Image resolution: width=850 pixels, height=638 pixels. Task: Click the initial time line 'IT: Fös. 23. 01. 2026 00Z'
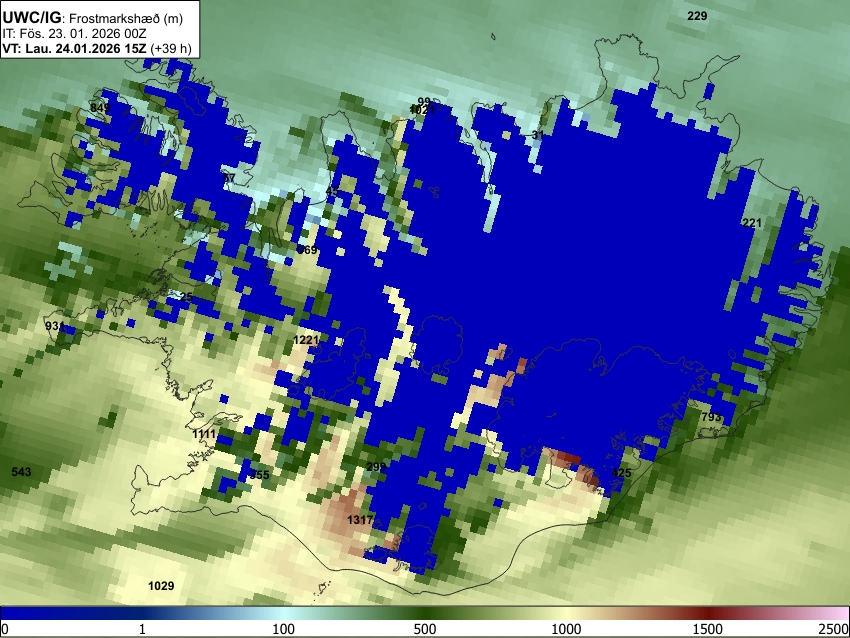tap(74, 34)
